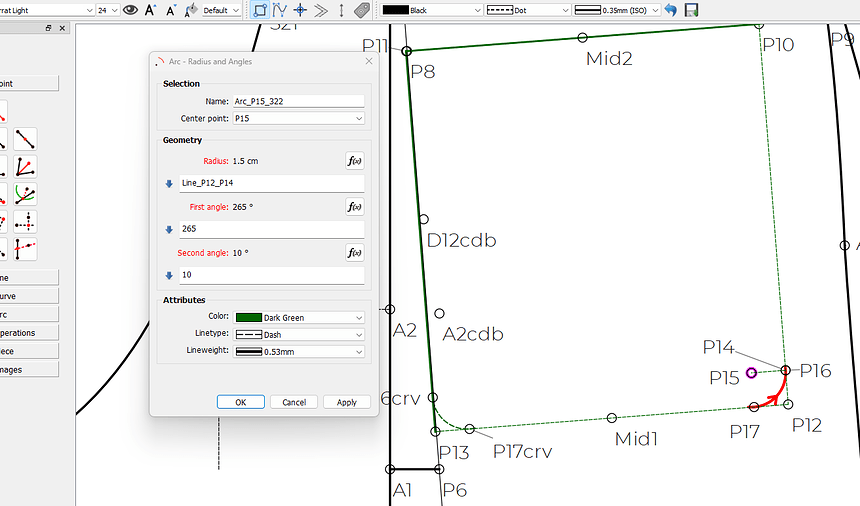Expand the Radius formula field arrow

pyautogui.click(x=169, y=183)
